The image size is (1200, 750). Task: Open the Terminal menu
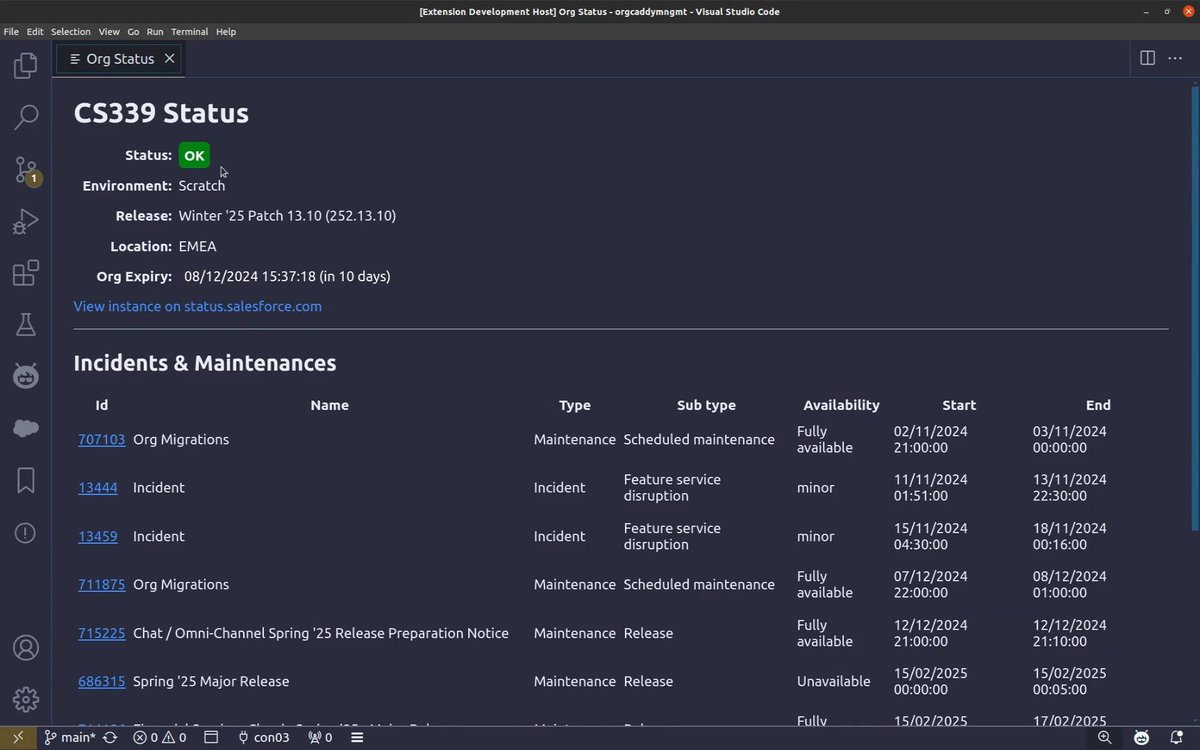(190, 32)
